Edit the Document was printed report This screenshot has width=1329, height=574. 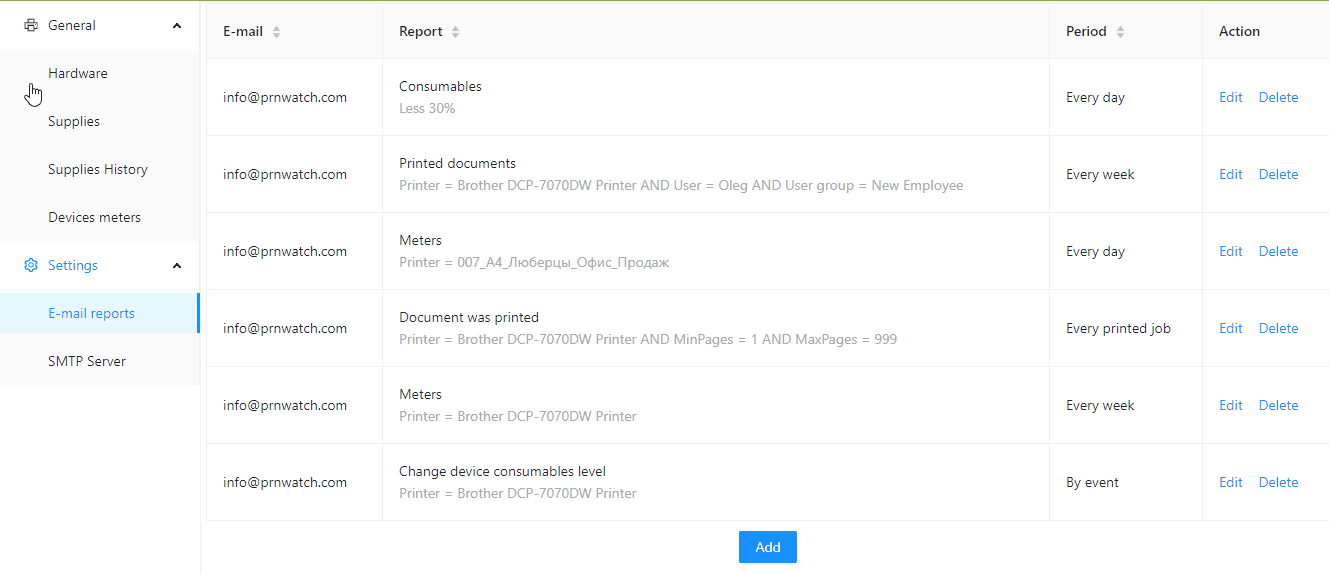coord(1231,328)
